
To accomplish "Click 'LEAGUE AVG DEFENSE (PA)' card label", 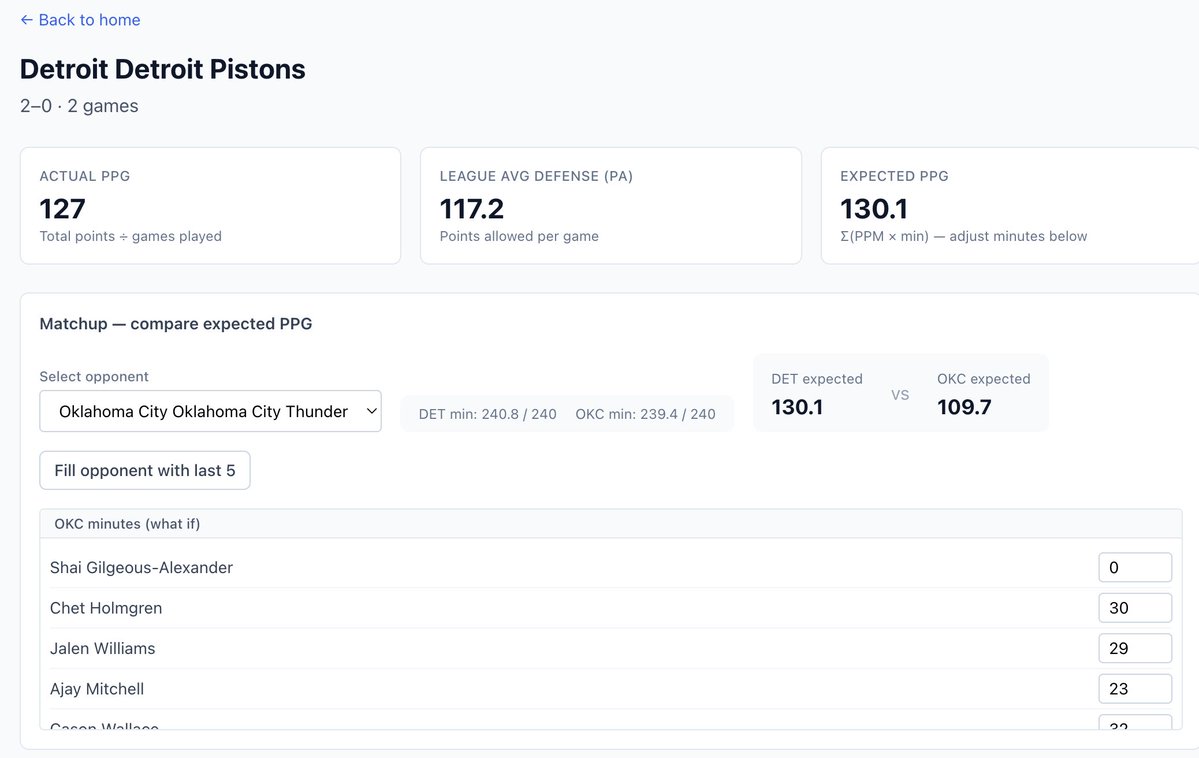I will (536, 176).
